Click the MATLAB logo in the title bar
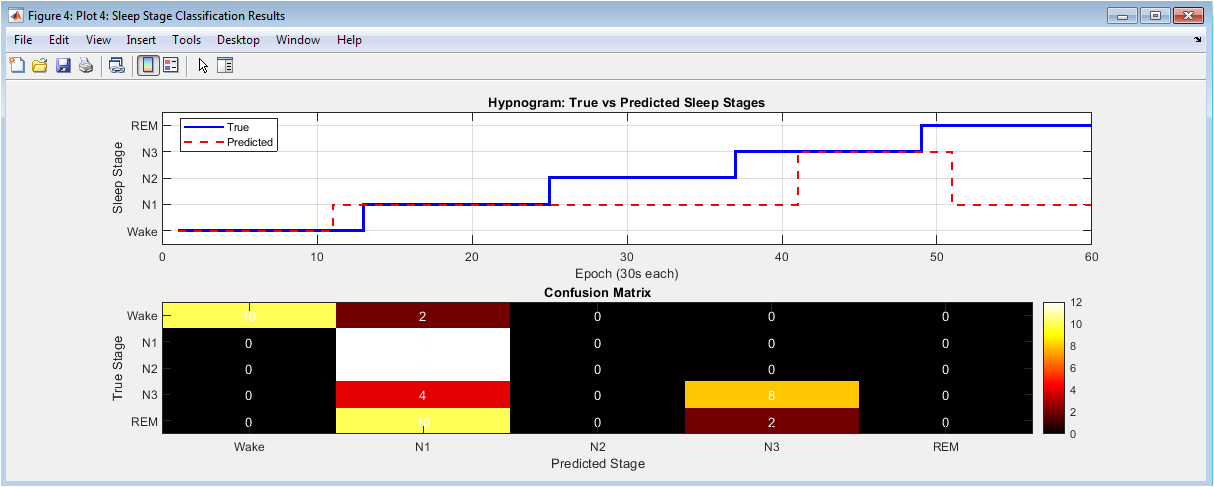Viewport: 1214px width, 487px height. click(x=16, y=16)
